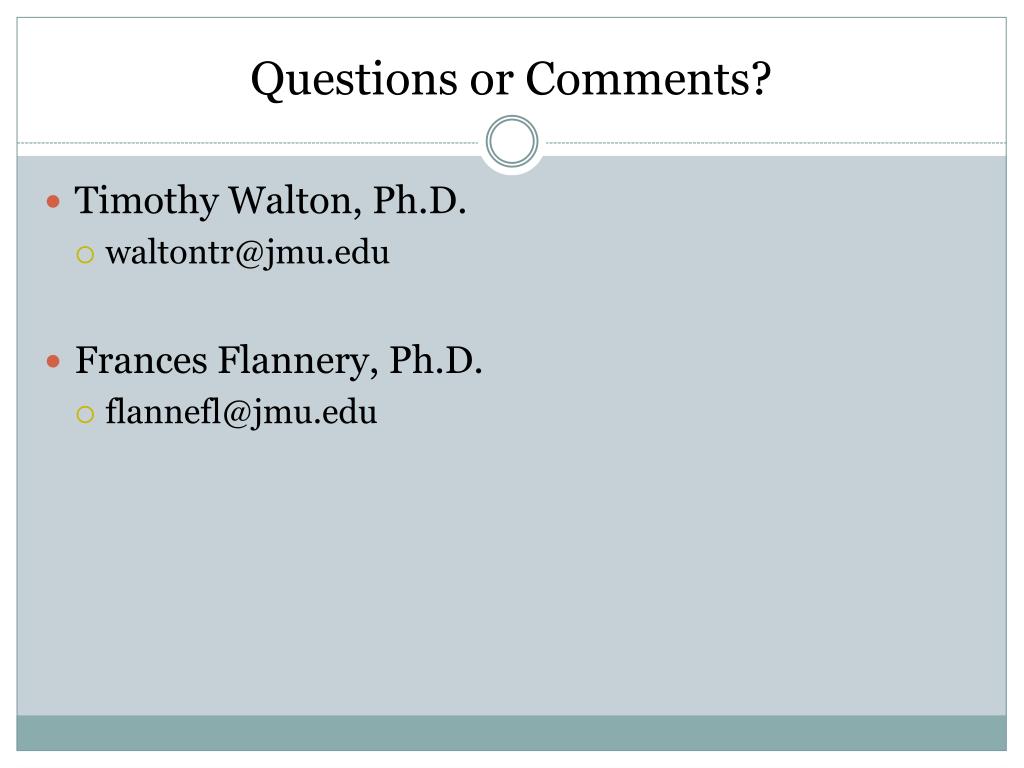The image size is (1024, 768).
Task: Click the dashed divider line right of circle
Action: pos(776,142)
